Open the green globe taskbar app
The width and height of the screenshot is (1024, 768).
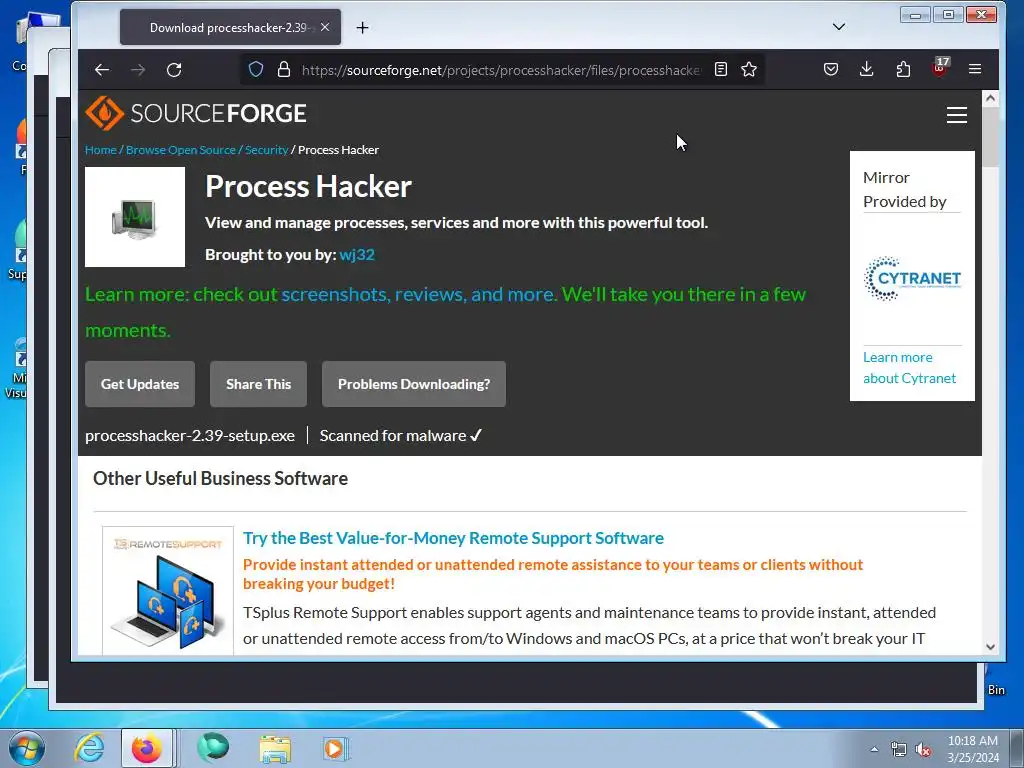213,748
